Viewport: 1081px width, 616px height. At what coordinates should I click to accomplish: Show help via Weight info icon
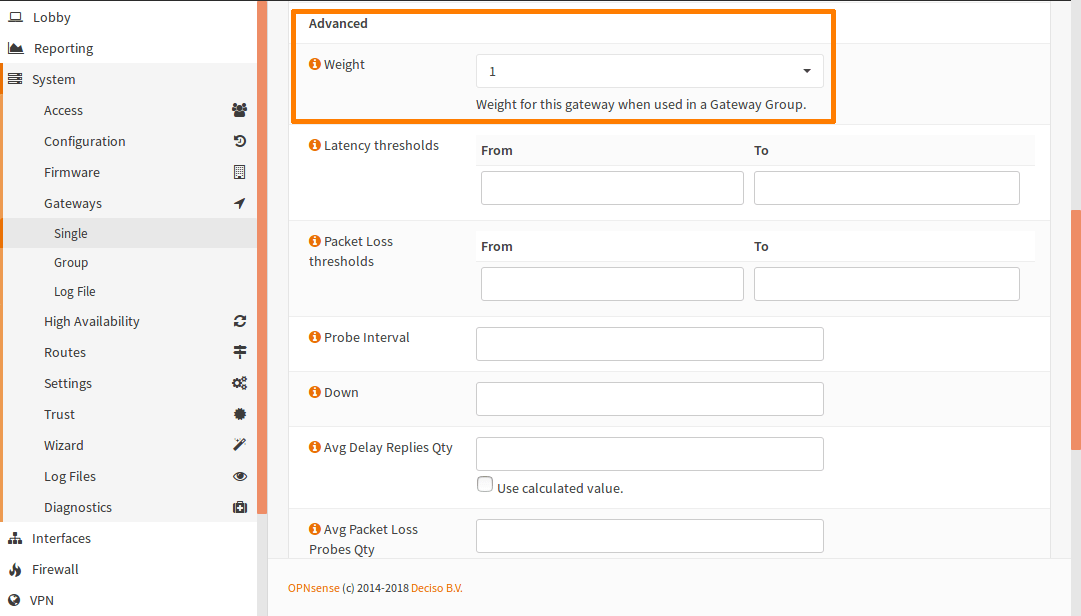point(315,64)
